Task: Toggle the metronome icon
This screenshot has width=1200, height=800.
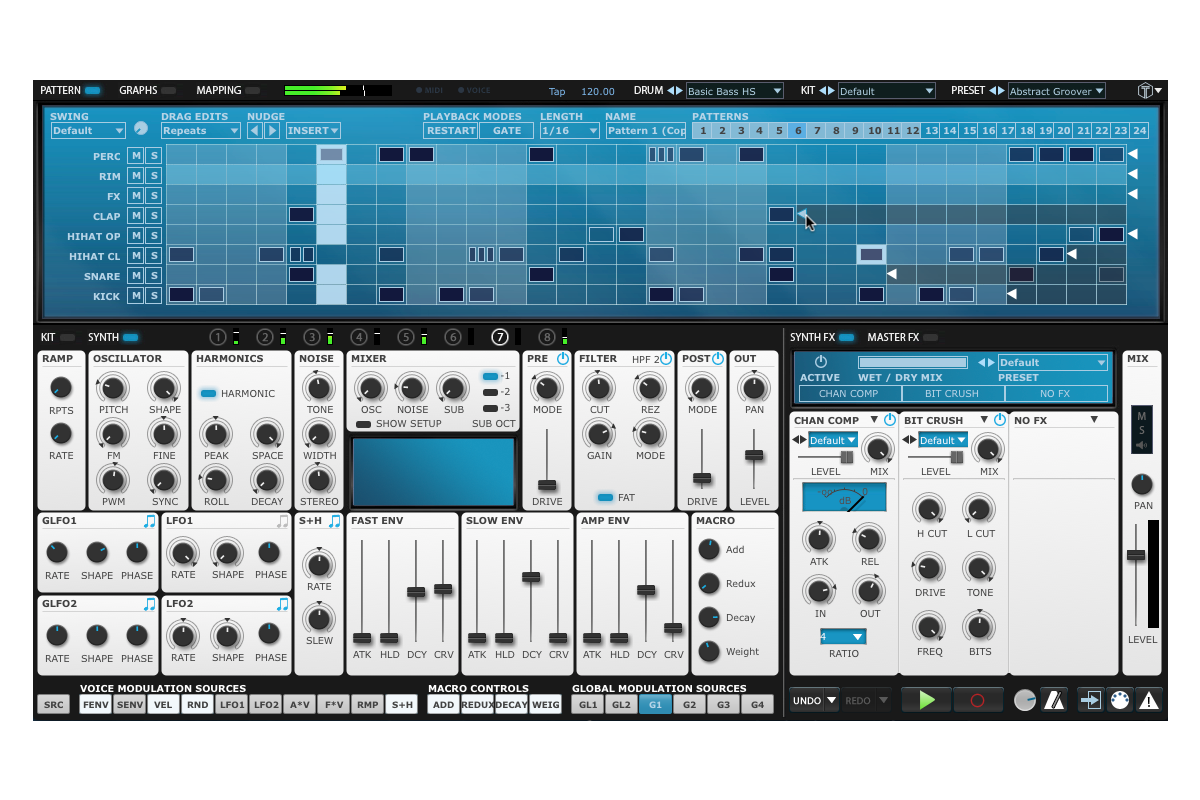Action: 1054,700
